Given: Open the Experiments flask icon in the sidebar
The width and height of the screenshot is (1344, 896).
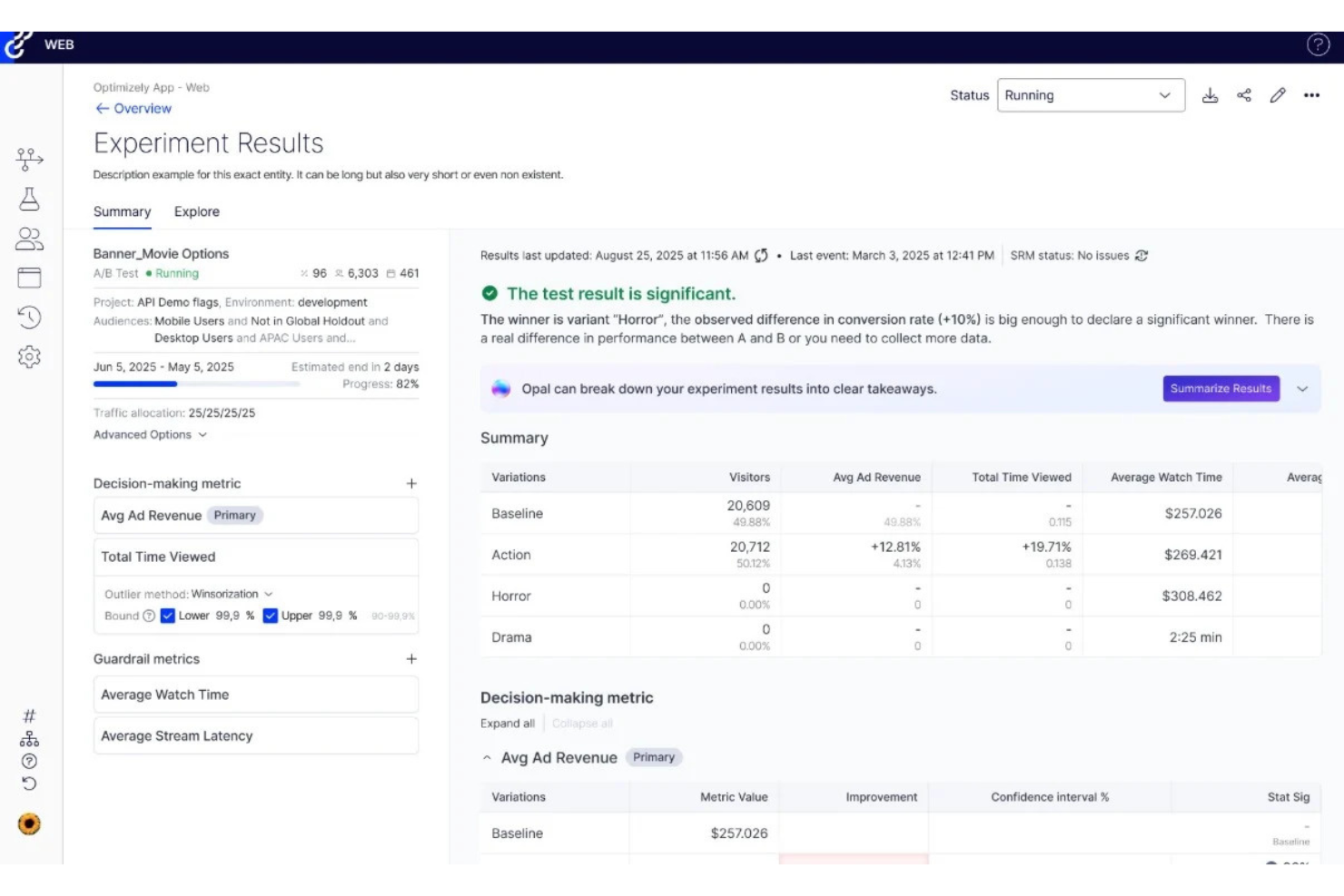Looking at the screenshot, I should (30, 201).
